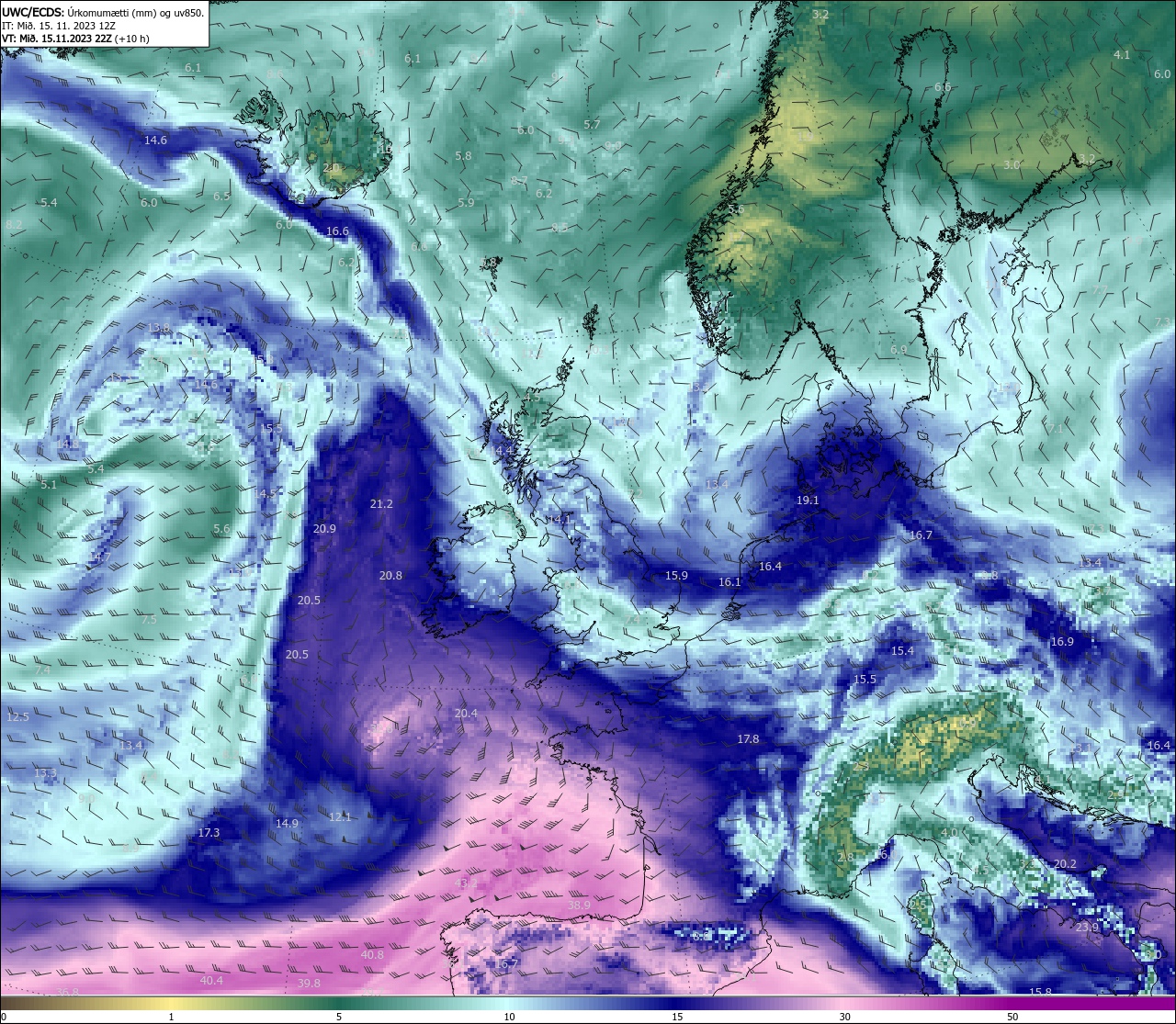Click the '14.5' value label on map

(266, 494)
